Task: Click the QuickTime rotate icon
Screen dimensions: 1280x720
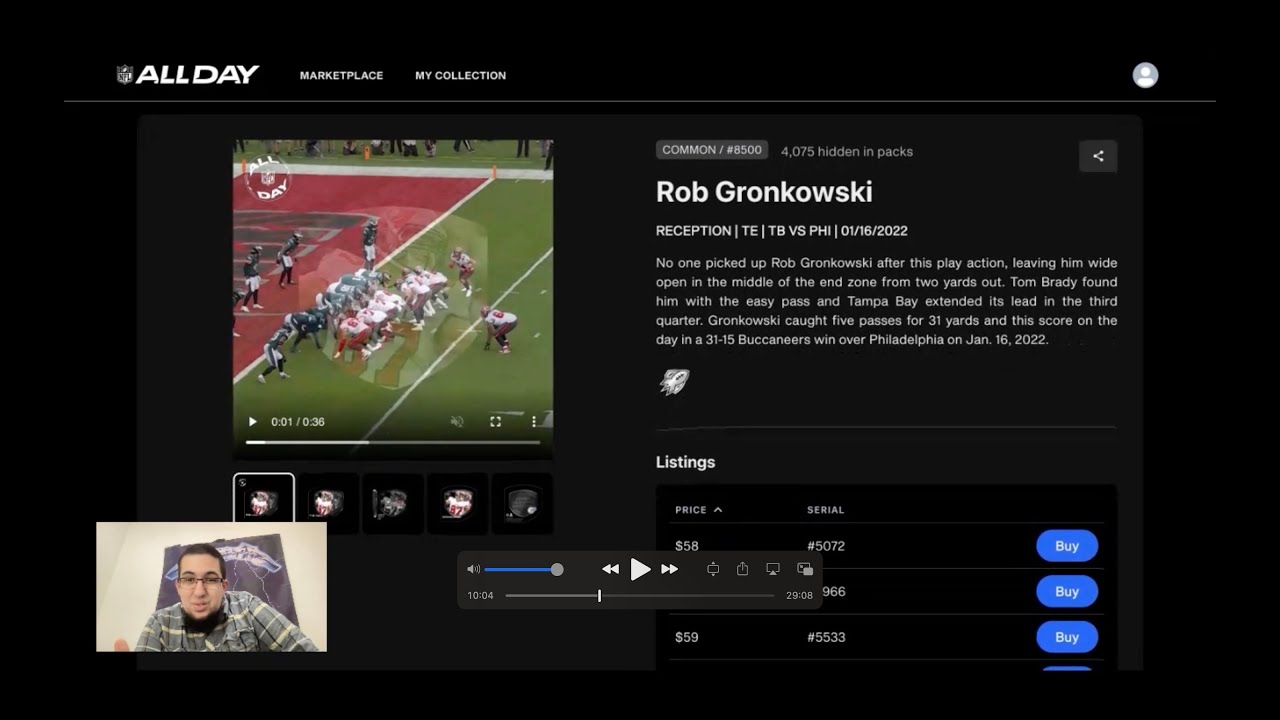Action: pos(713,569)
